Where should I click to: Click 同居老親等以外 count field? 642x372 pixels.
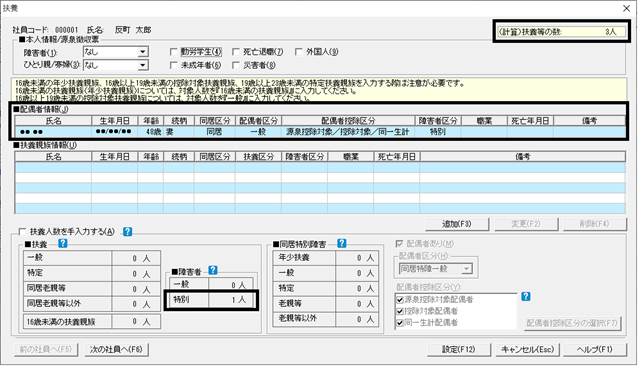136,304
